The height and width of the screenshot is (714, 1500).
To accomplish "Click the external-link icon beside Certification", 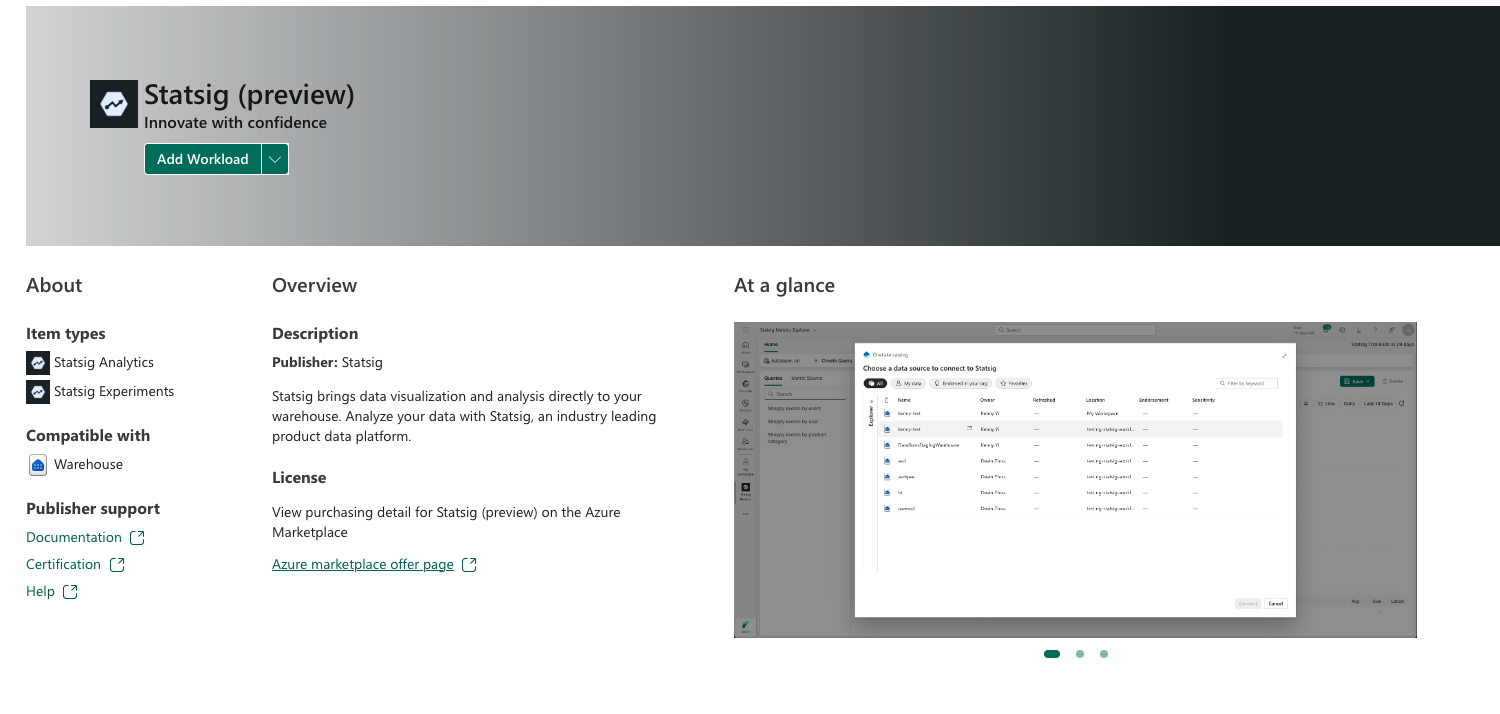I will pyautogui.click(x=118, y=565).
